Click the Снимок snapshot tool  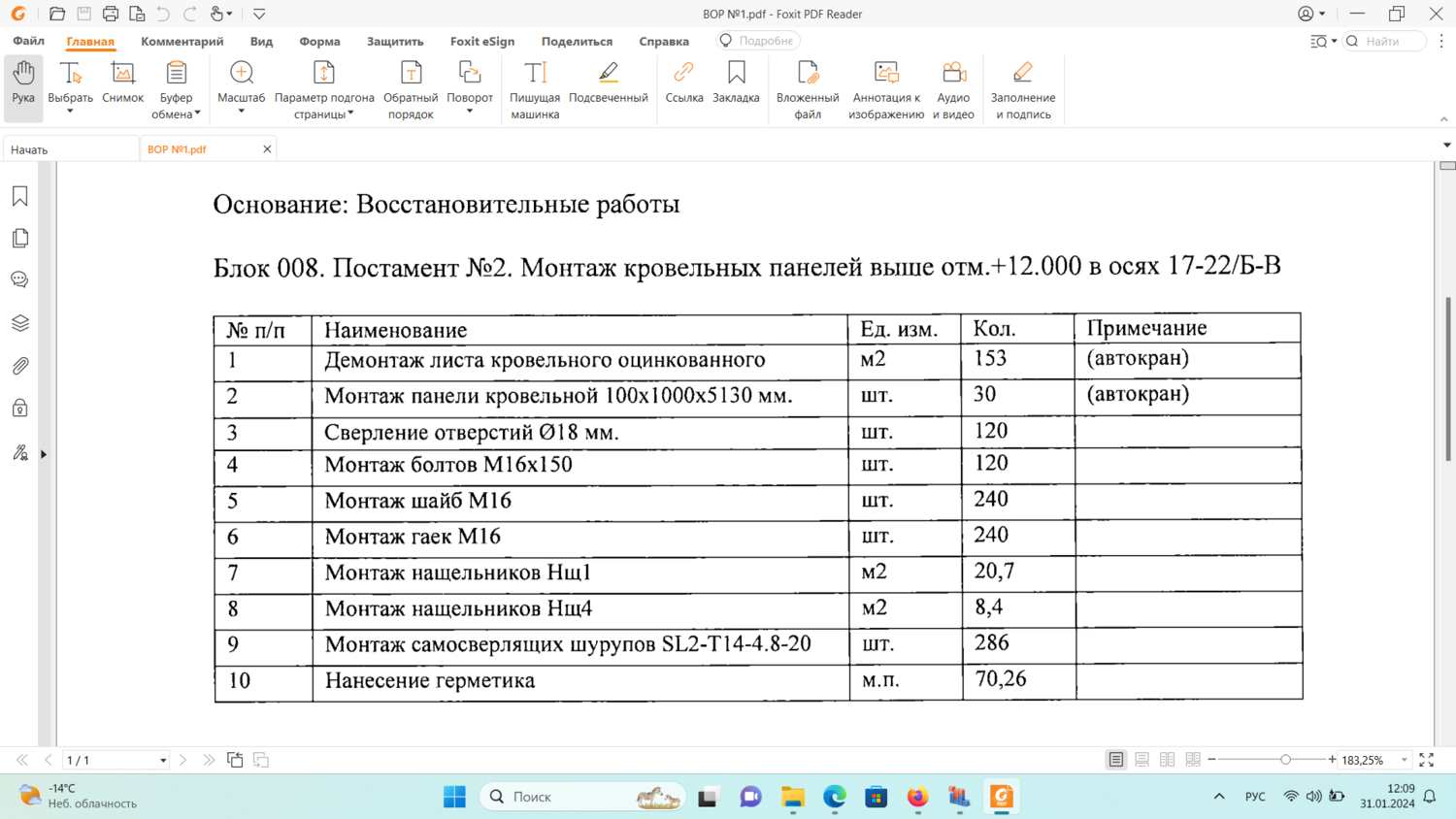pos(122,83)
